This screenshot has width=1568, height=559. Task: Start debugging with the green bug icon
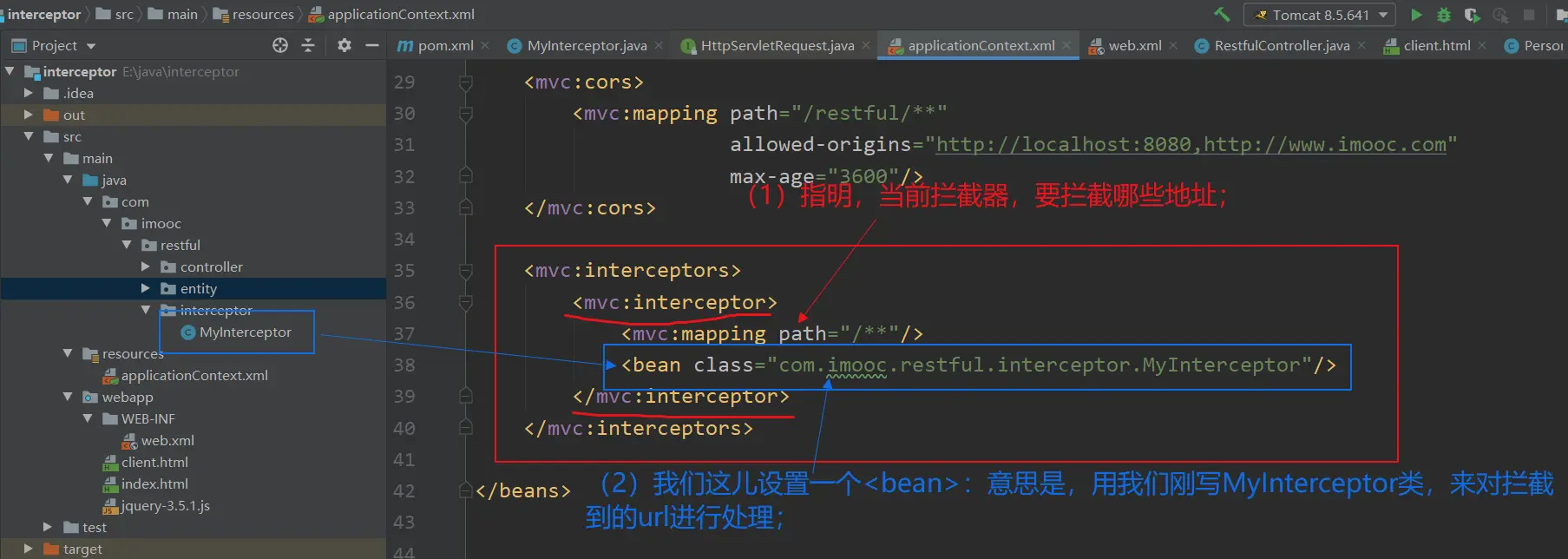(1444, 15)
